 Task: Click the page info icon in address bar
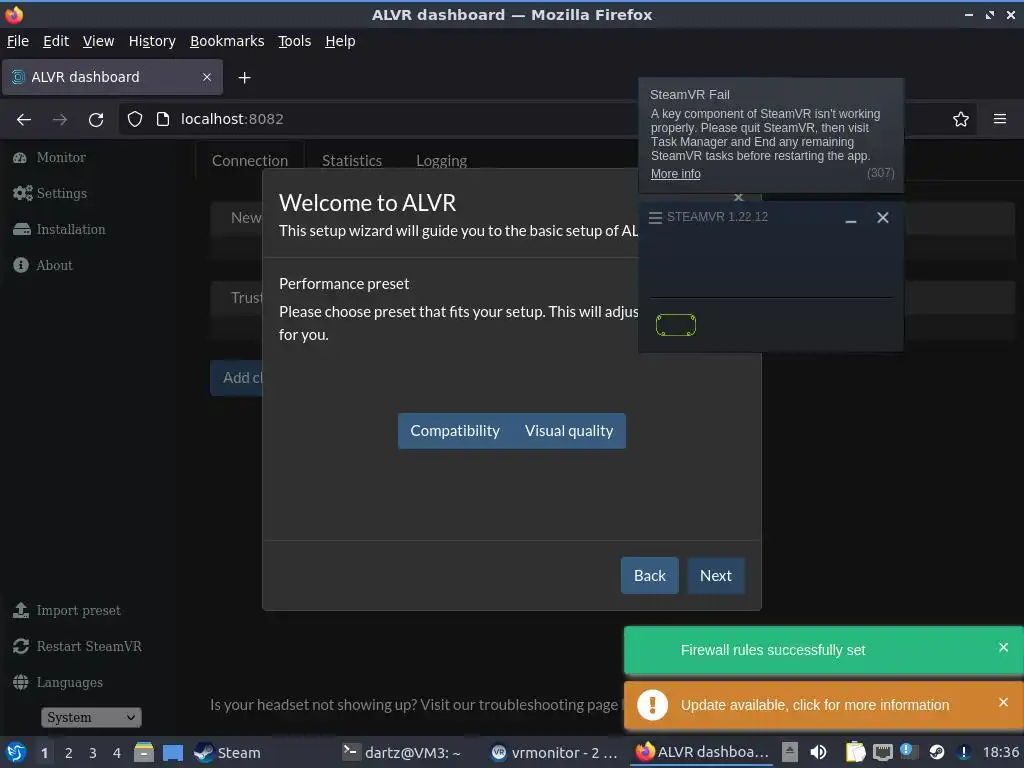pos(163,119)
